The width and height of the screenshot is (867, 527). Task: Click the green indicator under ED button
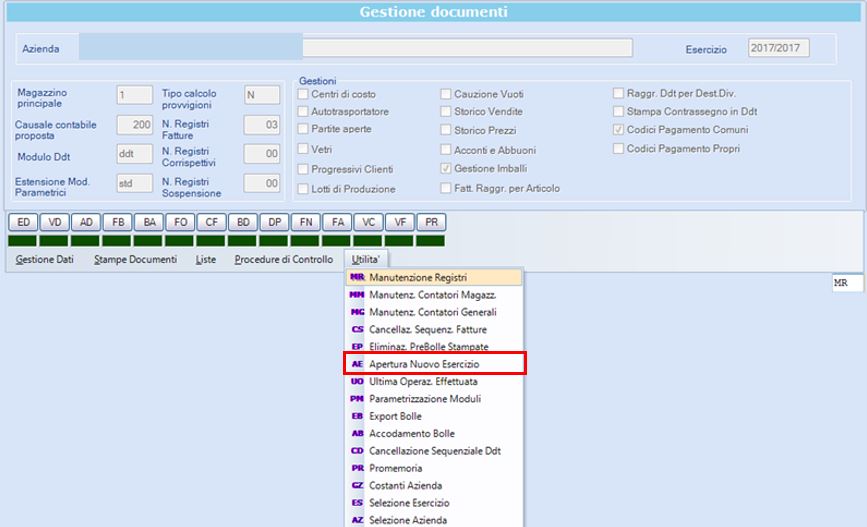(x=22, y=241)
